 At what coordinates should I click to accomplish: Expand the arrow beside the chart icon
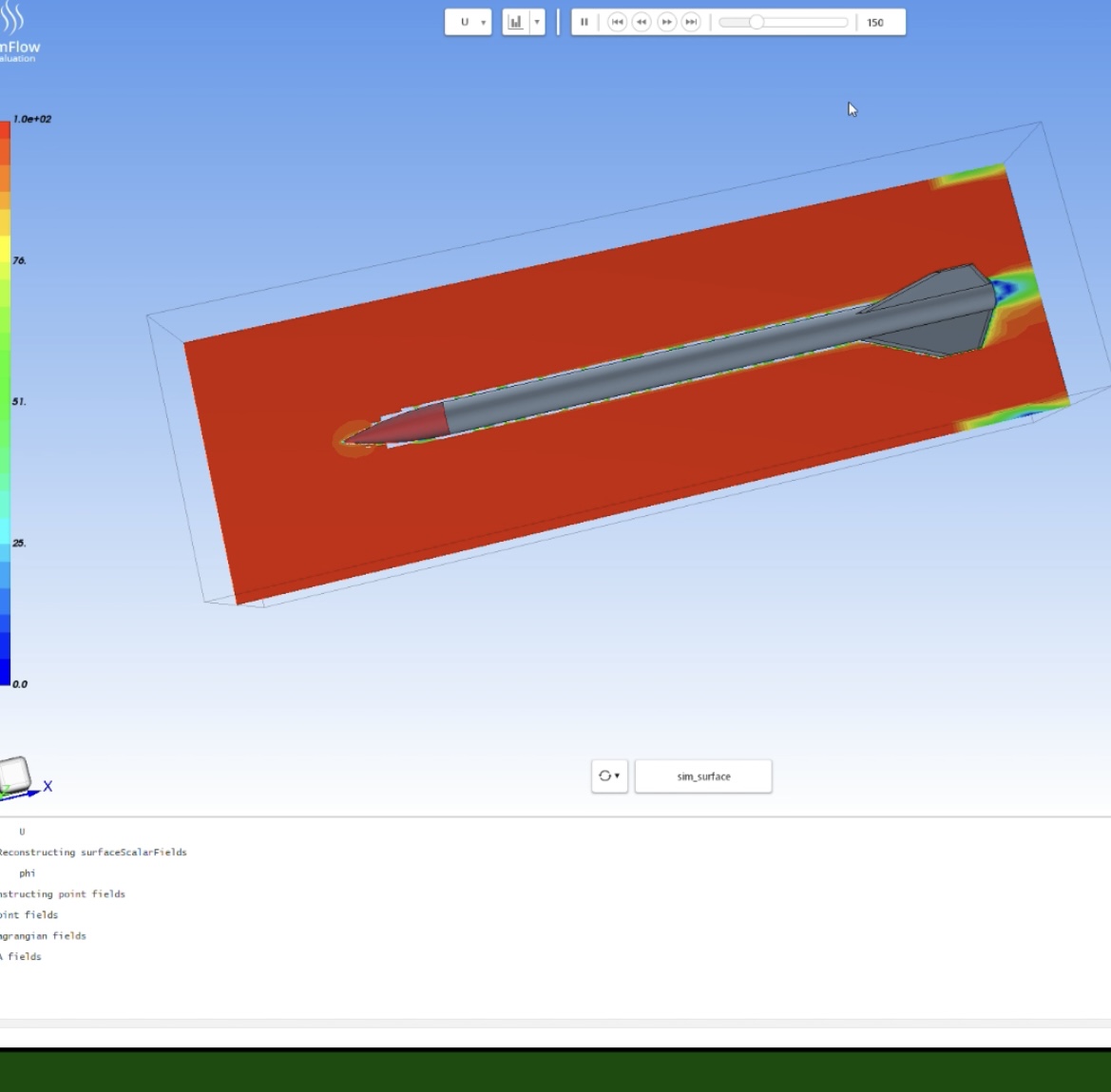(537, 22)
